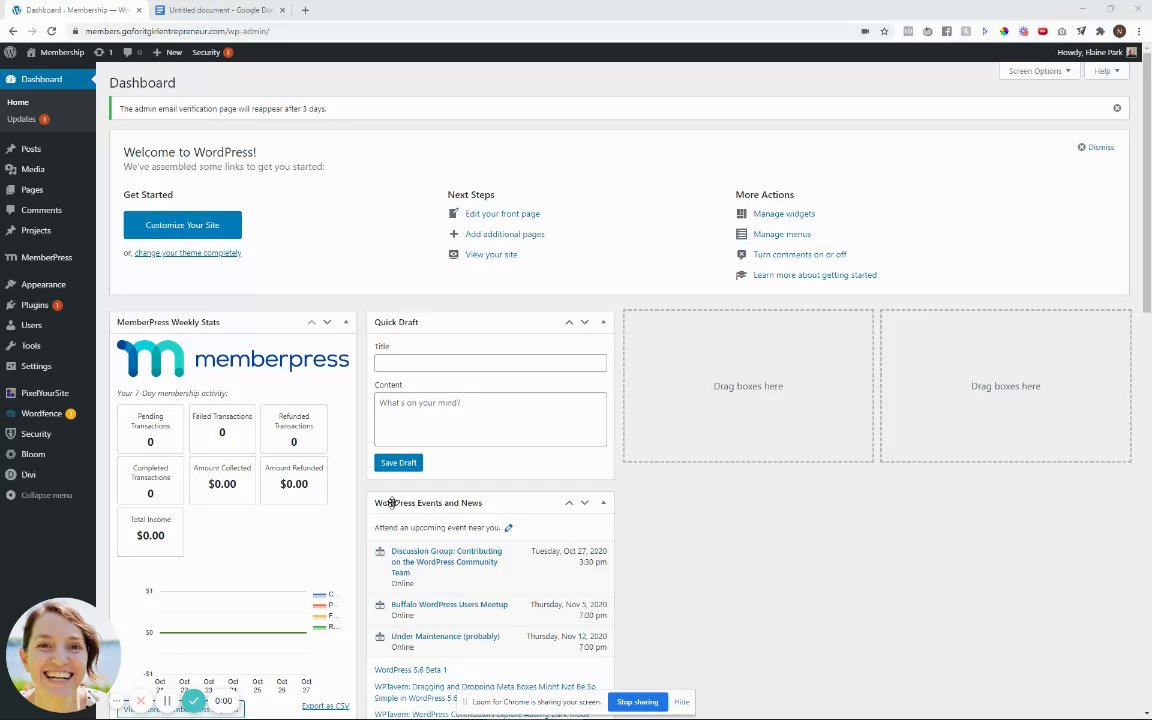This screenshot has height=720, width=1152.
Task: Move WordPress Events and News widget down
Action: (585, 503)
